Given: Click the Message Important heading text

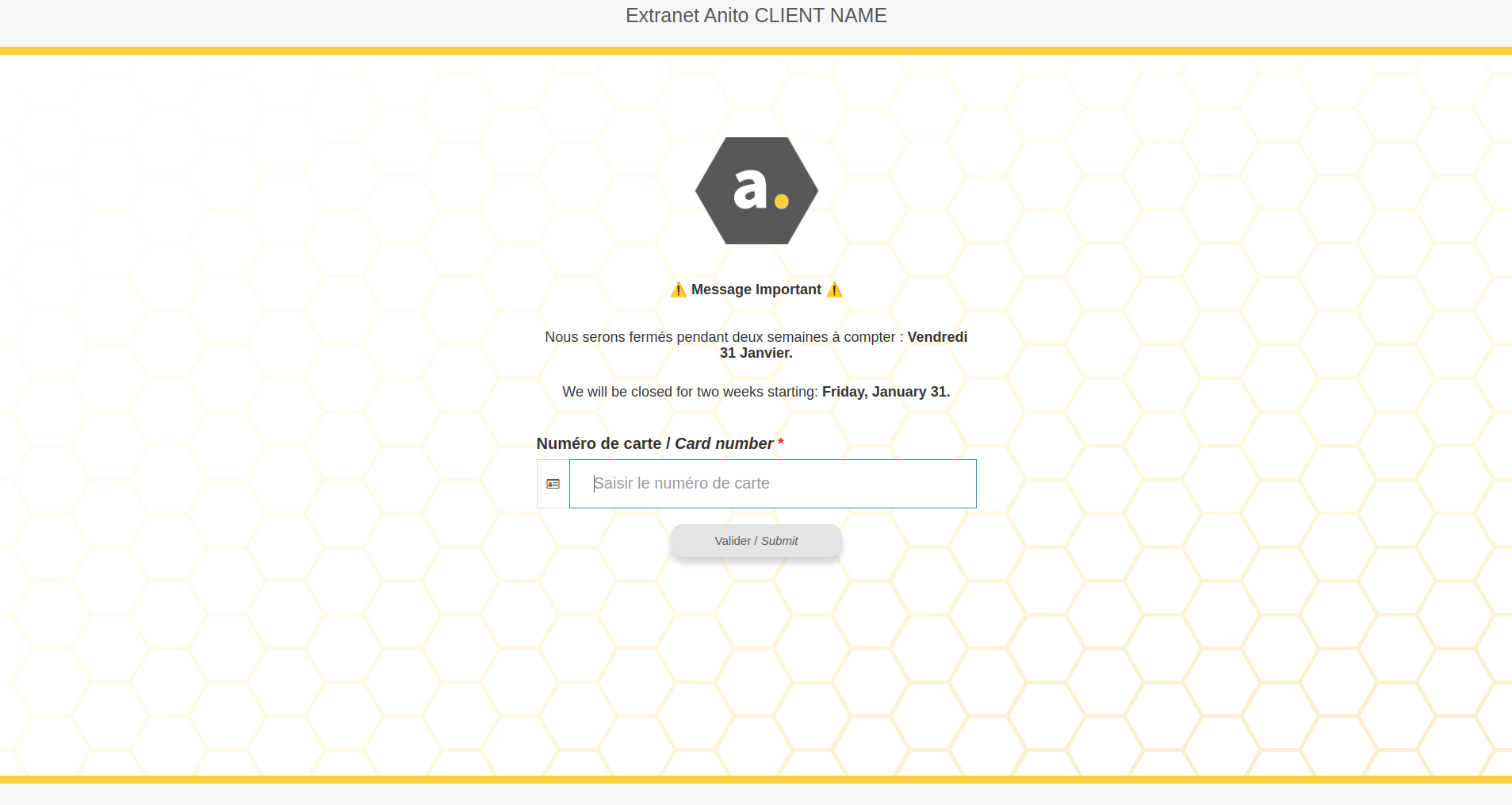Looking at the screenshot, I should point(756,289).
